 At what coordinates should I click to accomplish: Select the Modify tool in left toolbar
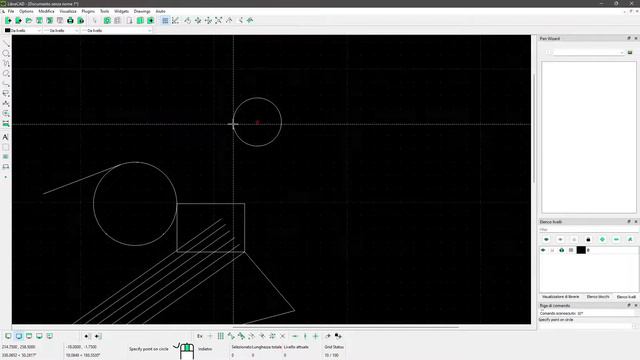coord(6,113)
